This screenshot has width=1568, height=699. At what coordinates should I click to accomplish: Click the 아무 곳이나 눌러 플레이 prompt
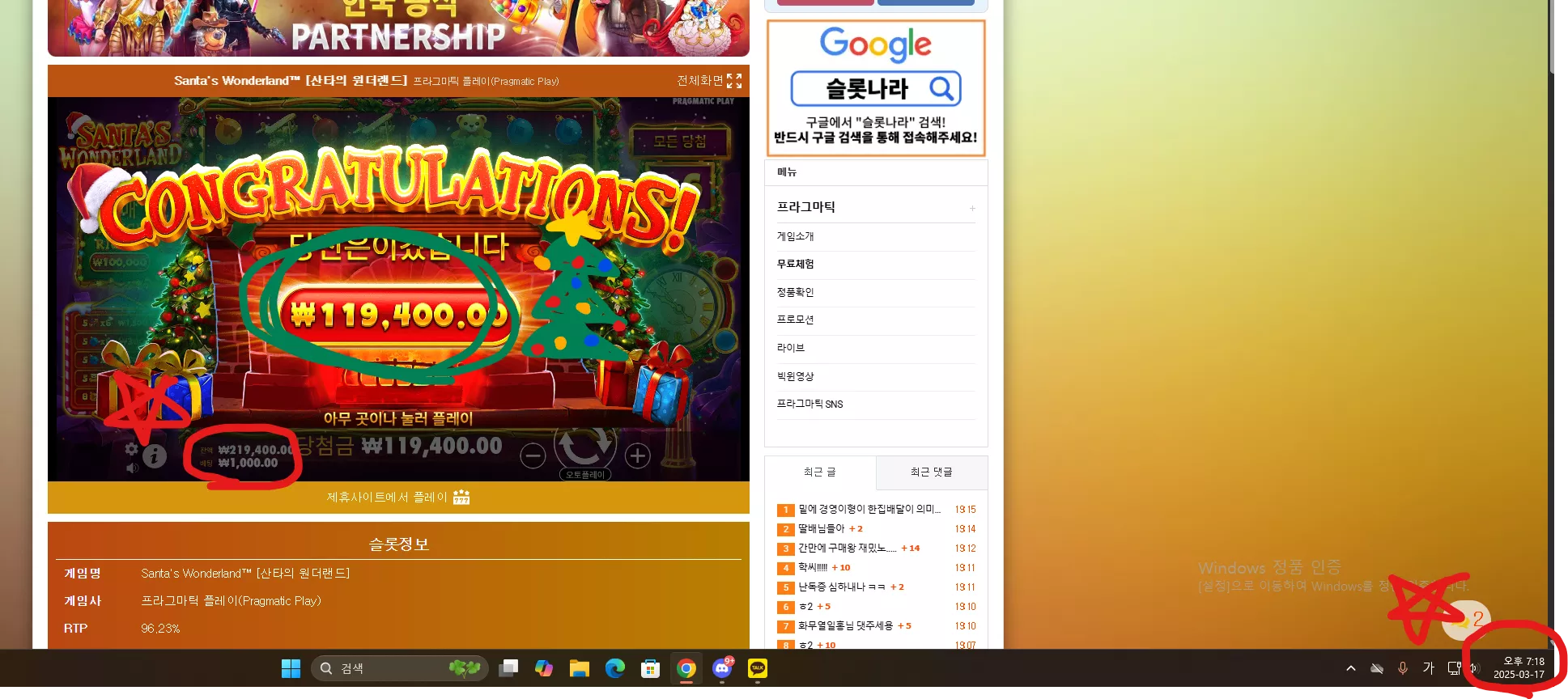pos(398,418)
